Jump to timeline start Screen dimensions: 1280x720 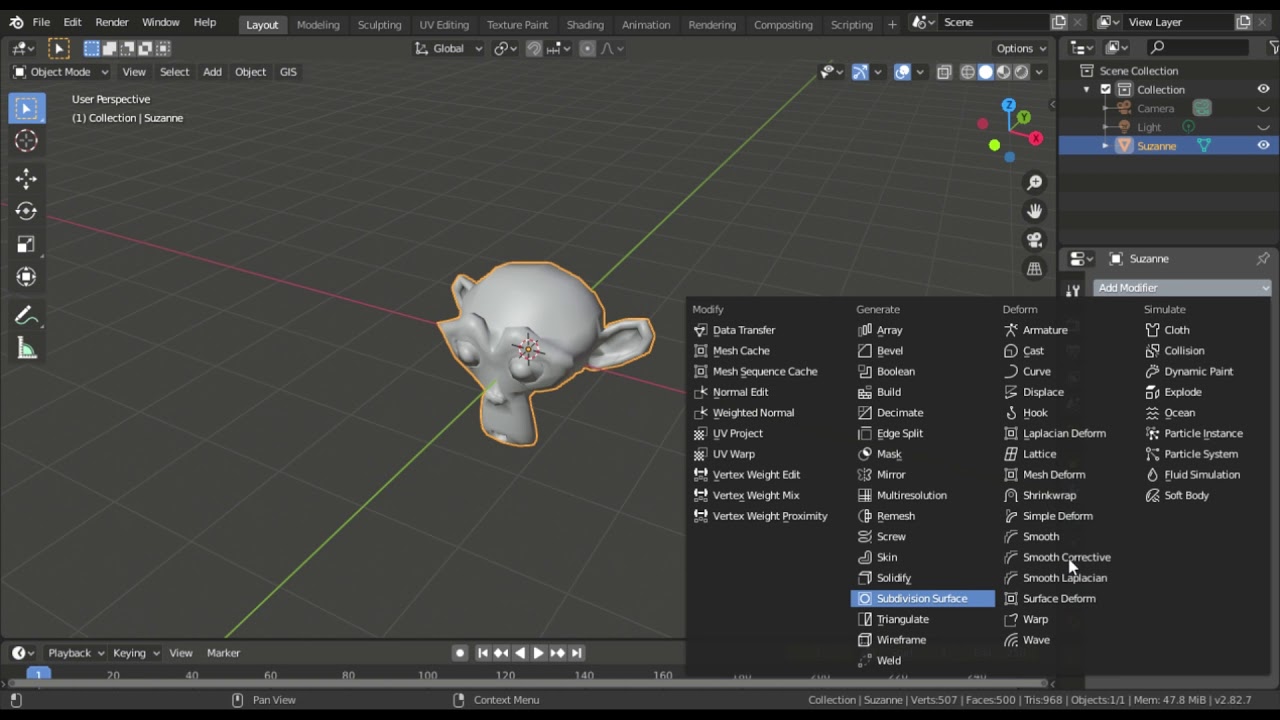point(483,653)
